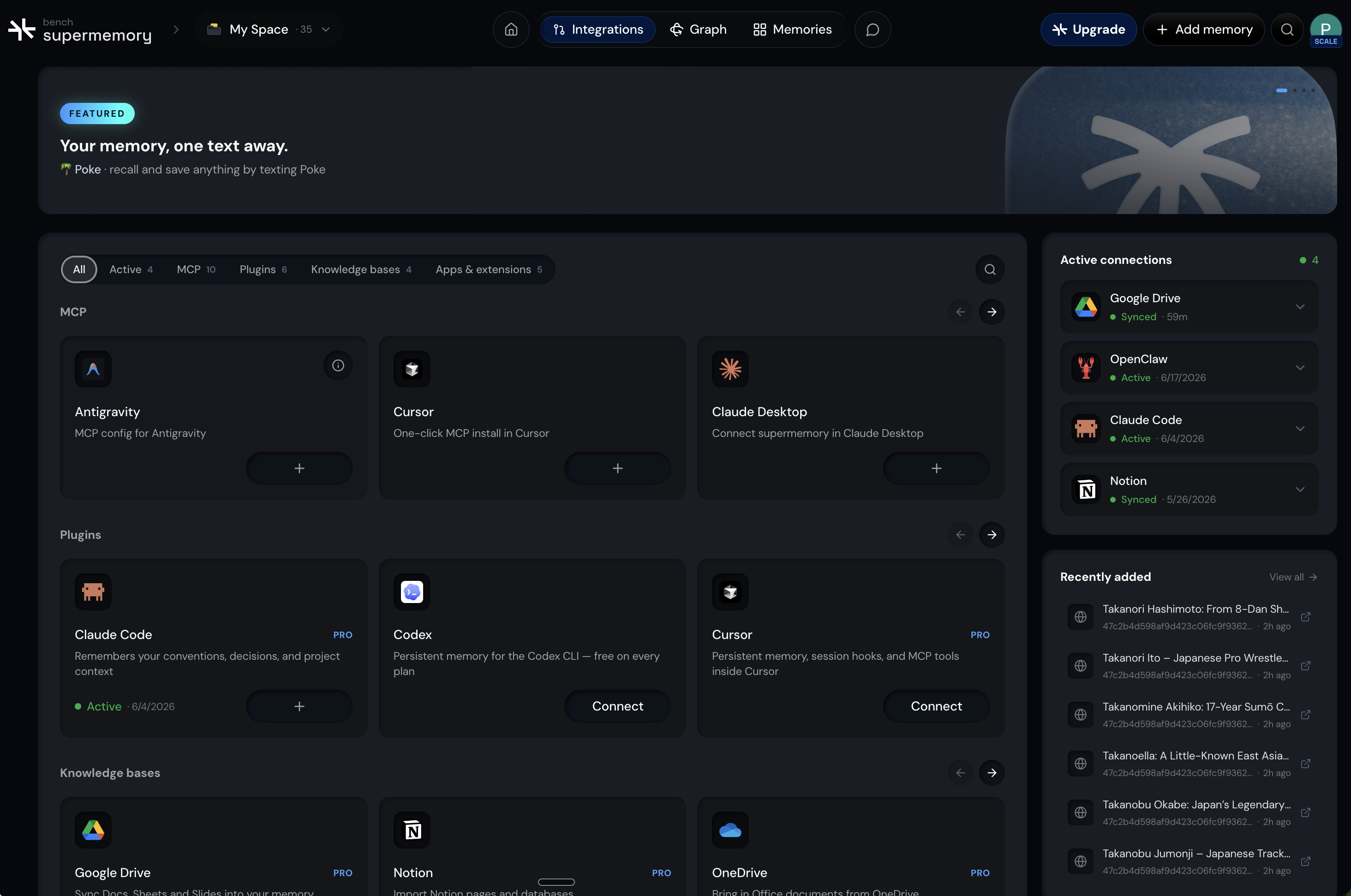Open external link for Takanori Ito memory
Screen dimensions: 1351x896
[1305, 666]
